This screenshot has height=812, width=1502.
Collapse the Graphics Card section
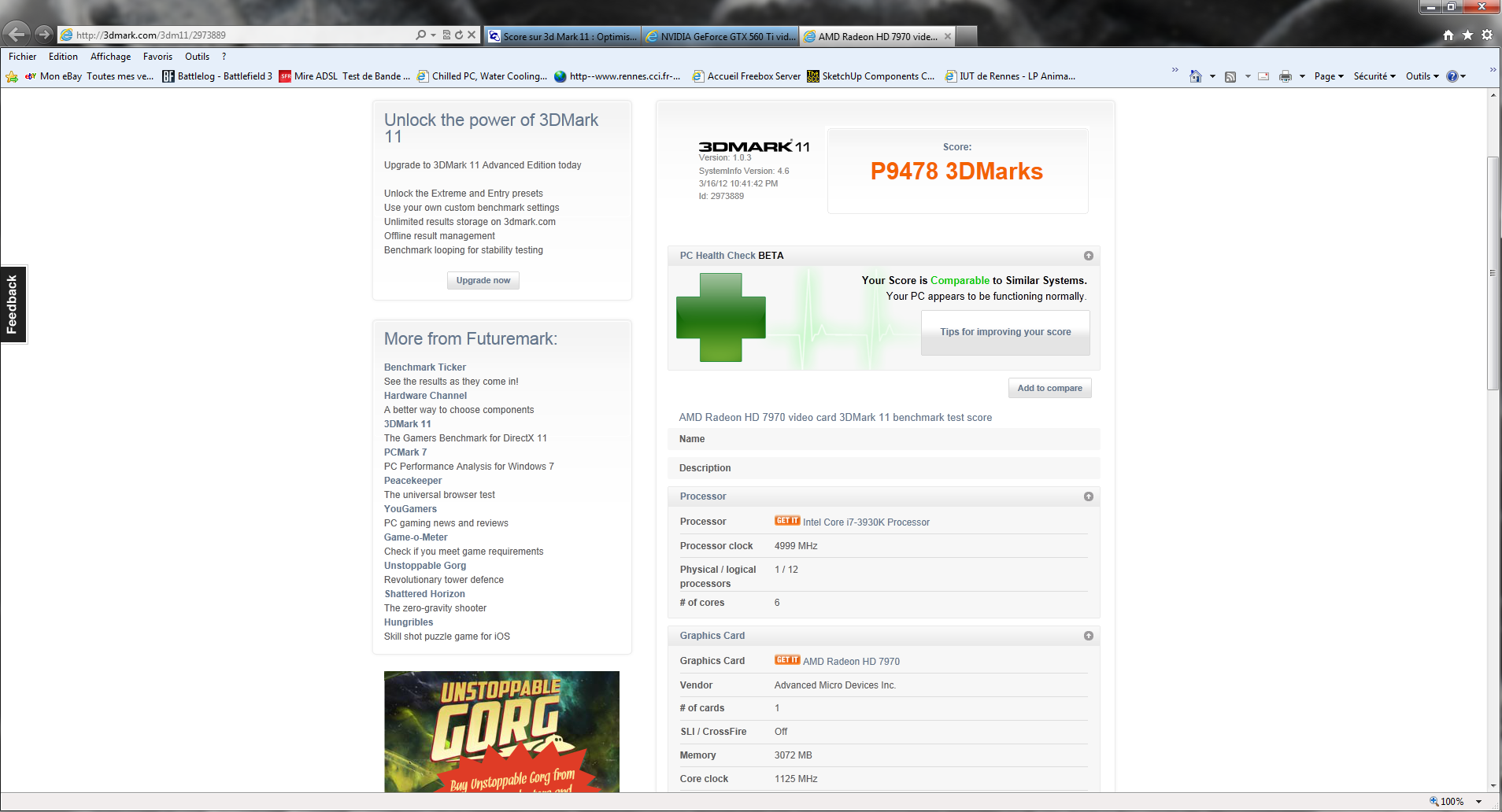click(x=1088, y=636)
